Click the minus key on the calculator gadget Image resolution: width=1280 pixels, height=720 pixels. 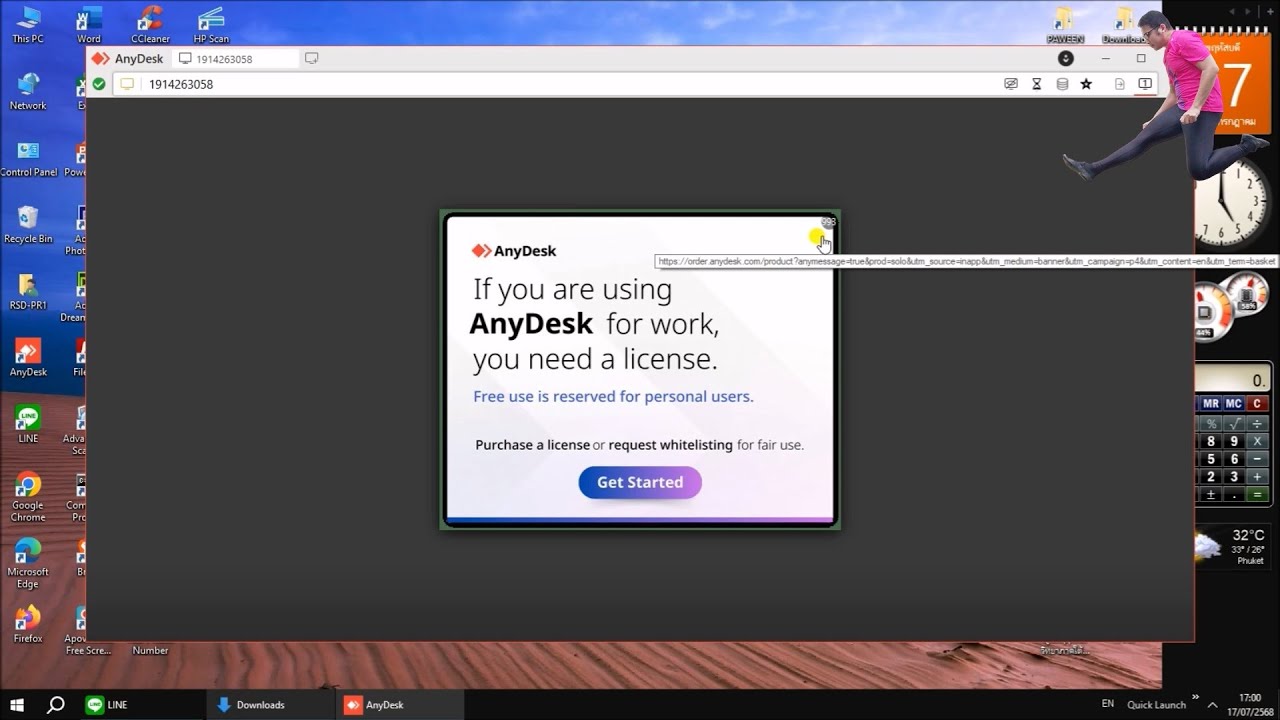tap(1258, 459)
